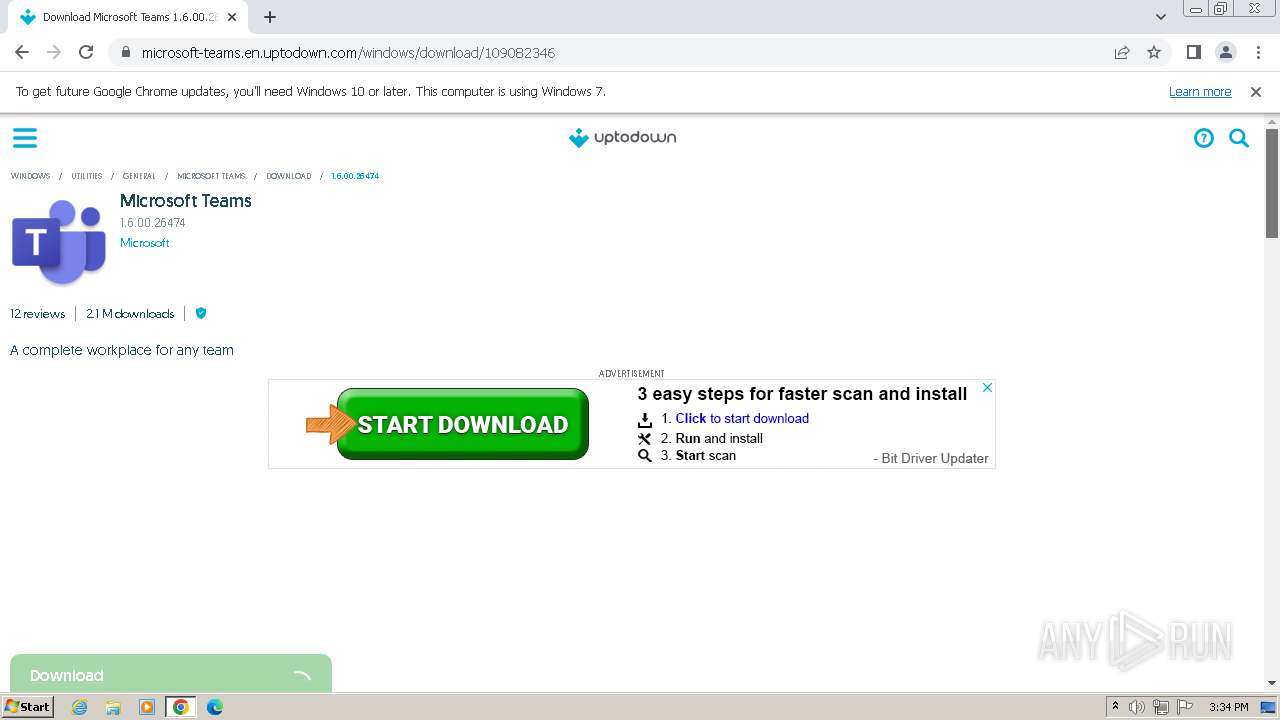The height and width of the screenshot is (720, 1280).
Task: Go to DOWNLOAD breadcrumb
Action: pos(288,176)
